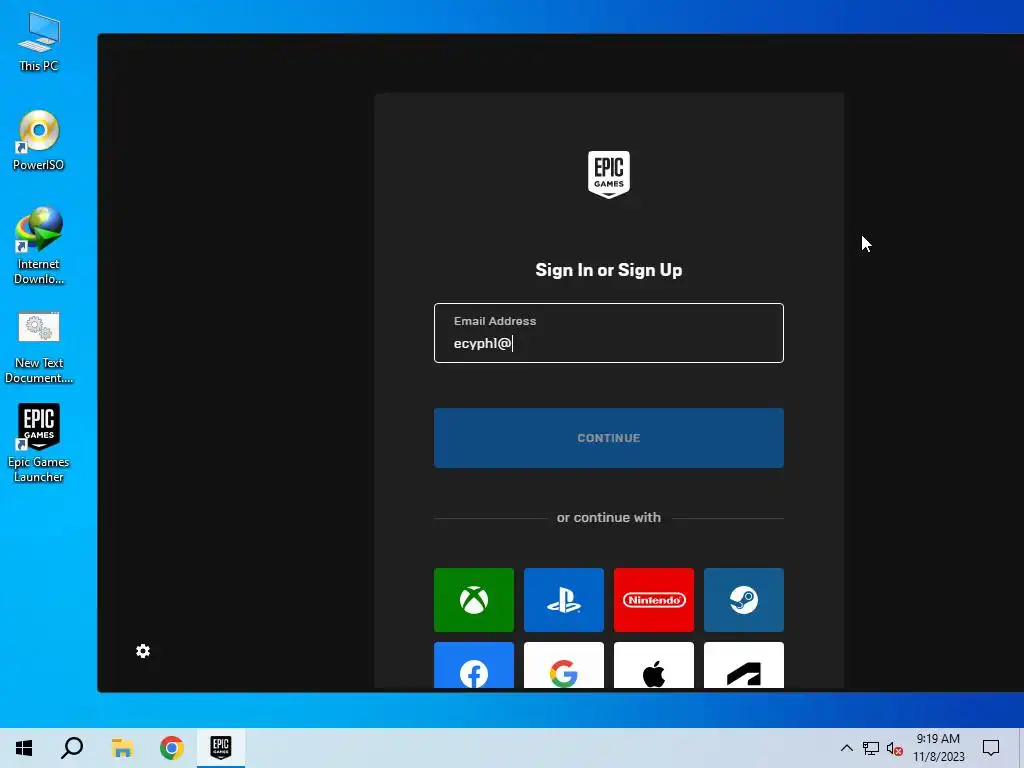Image resolution: width=1024 pixels, height=768 pixels.
Task: Open the launcher settings gear icon
Action: 143,651
